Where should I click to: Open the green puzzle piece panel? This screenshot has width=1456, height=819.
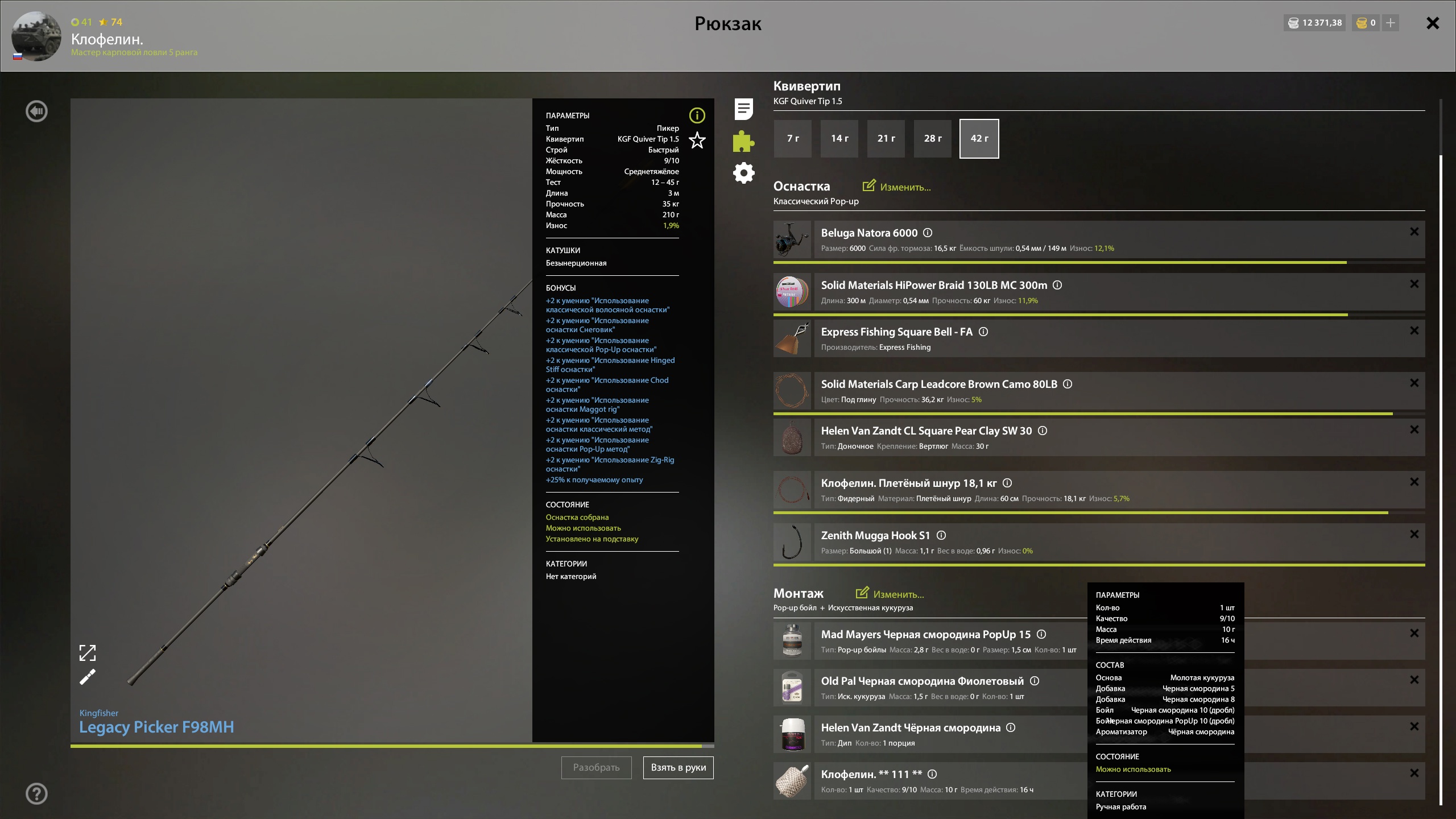click(743, 141)
